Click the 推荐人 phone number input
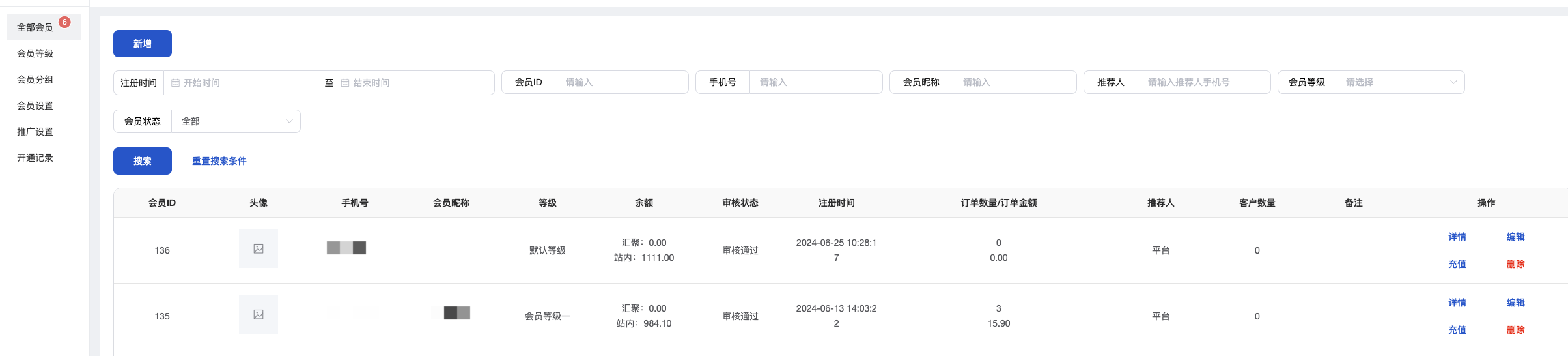1568x356 pixels. 1203,82
